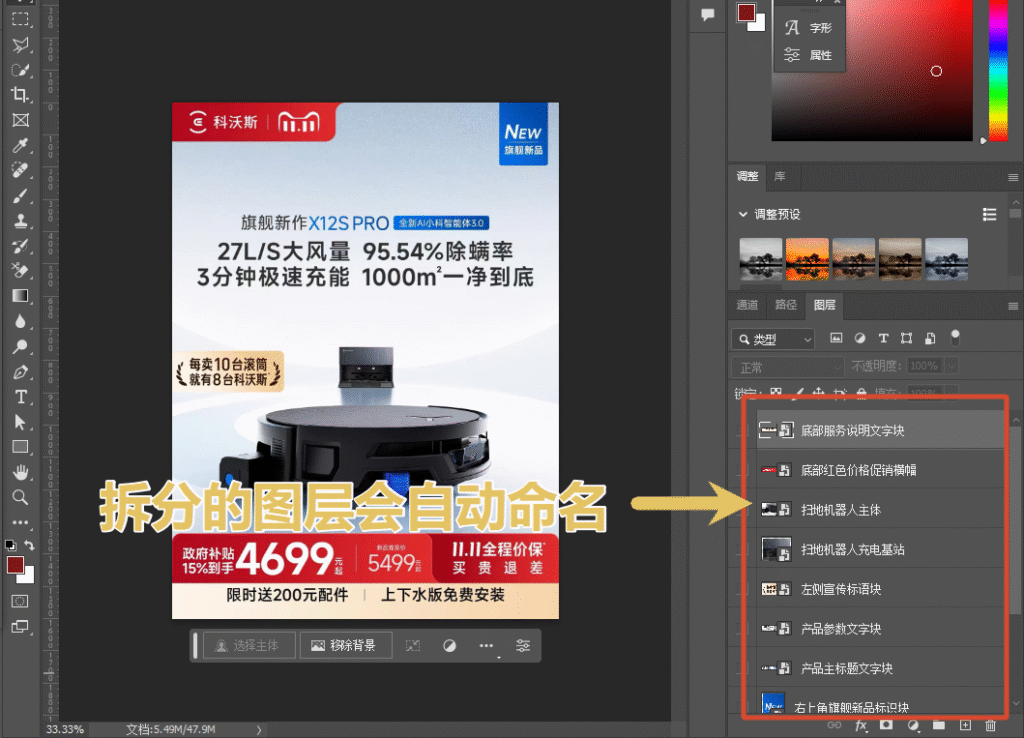Switch to the 图层 tab

(824, 305)
